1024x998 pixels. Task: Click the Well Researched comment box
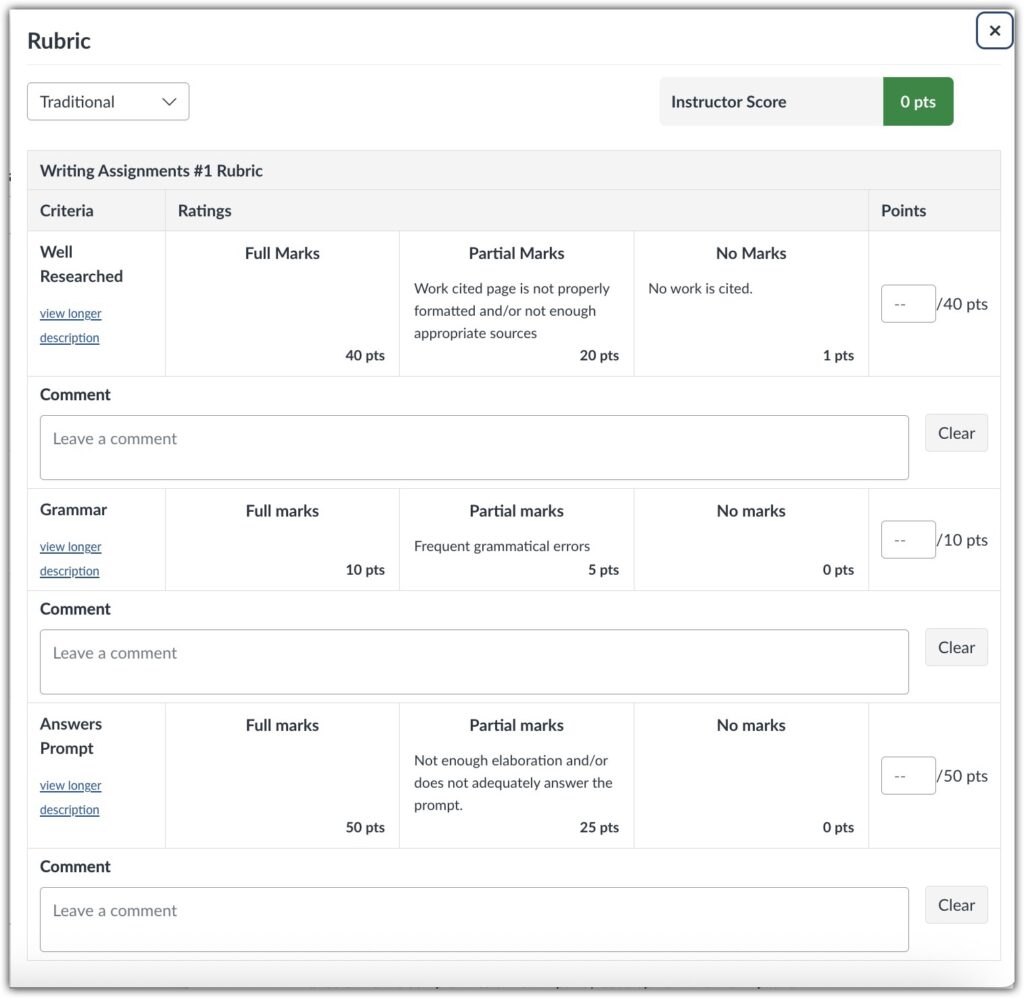[x=474, y=447]
